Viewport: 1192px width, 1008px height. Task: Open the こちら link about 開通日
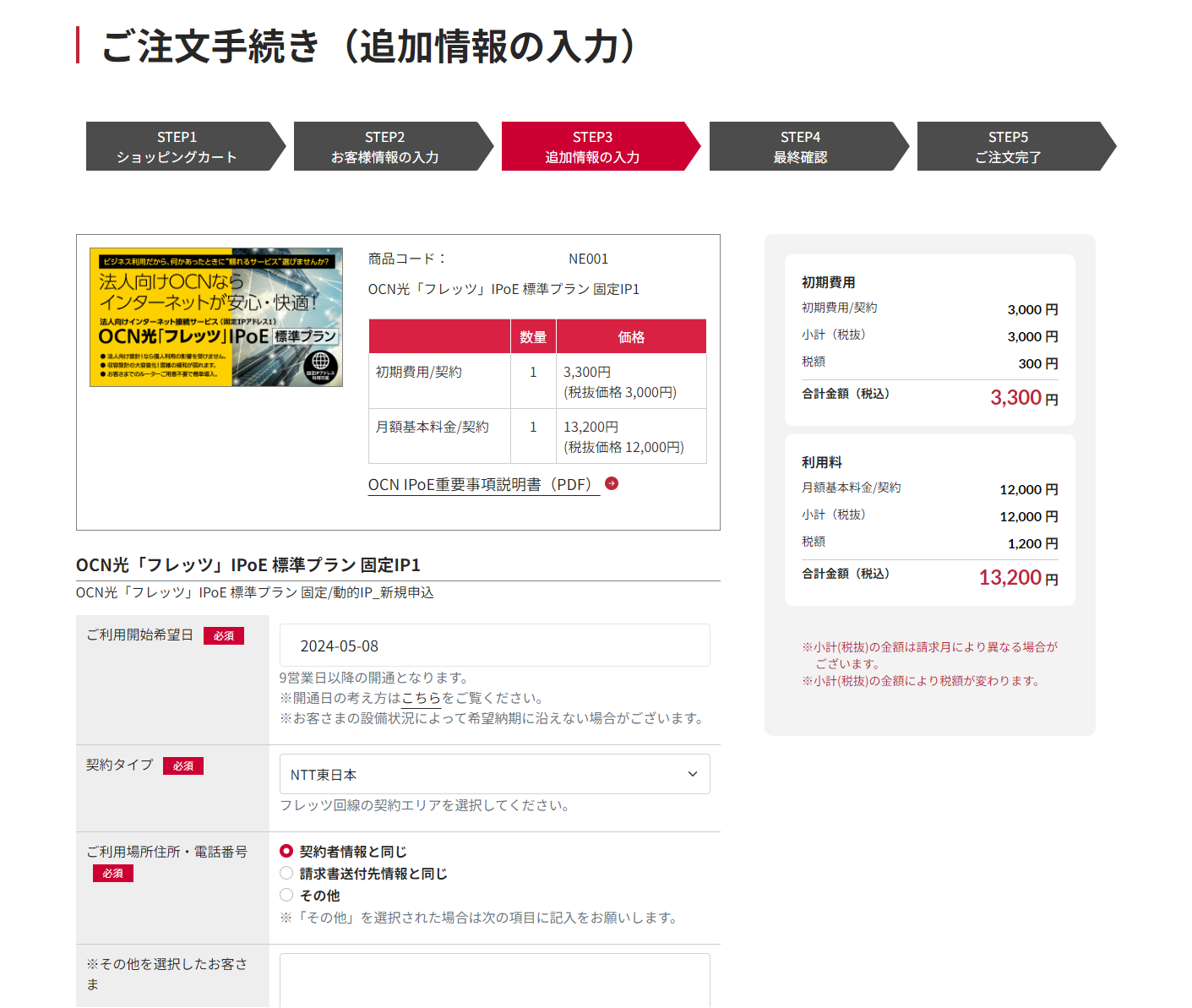click(422, 698)
